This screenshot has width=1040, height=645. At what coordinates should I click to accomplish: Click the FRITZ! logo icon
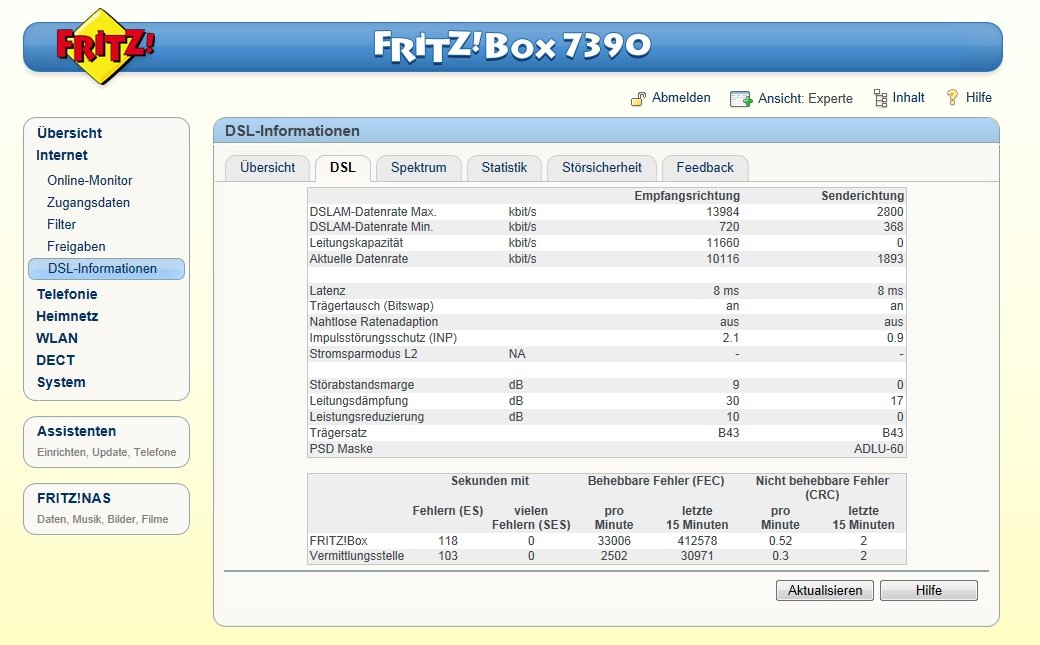[x=104, y=46]
